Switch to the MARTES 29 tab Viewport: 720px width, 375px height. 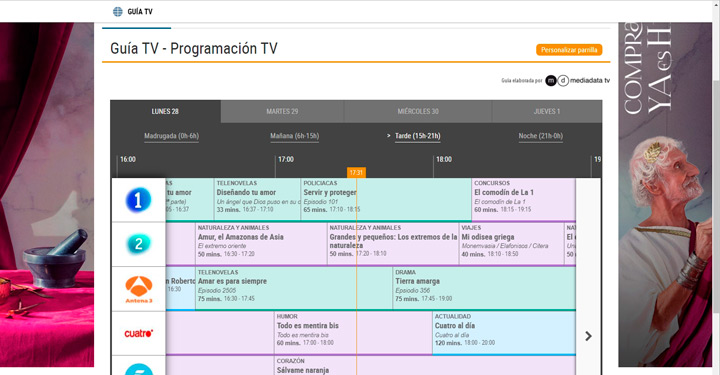(x=282, y=112)
